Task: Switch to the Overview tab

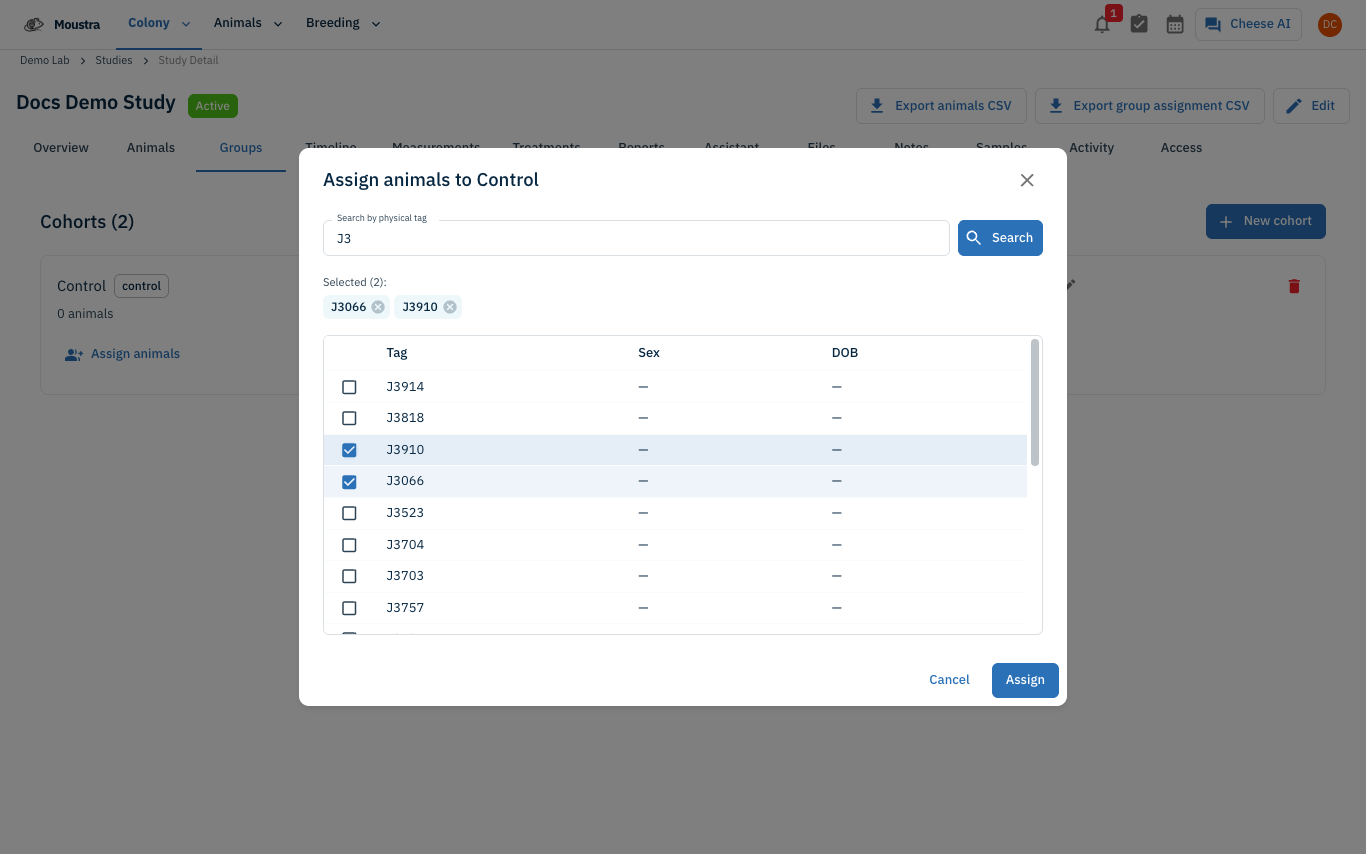Action: 61,148
